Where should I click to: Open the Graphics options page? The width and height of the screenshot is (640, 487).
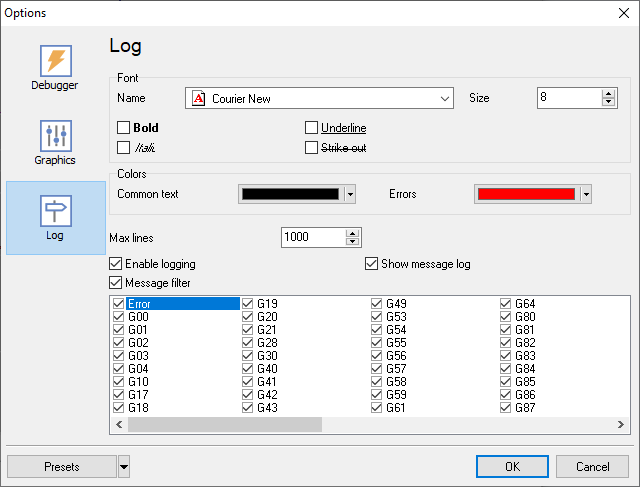coord(56,143)
